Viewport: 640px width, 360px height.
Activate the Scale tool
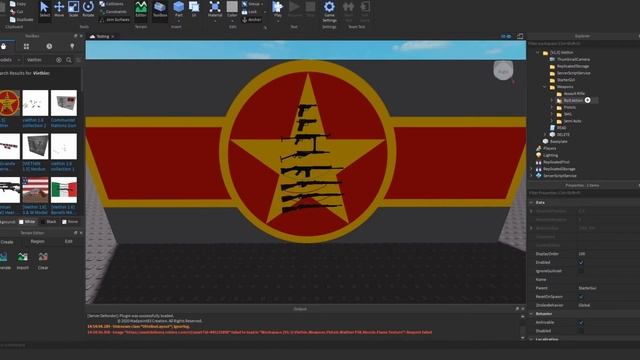point(73,9)
